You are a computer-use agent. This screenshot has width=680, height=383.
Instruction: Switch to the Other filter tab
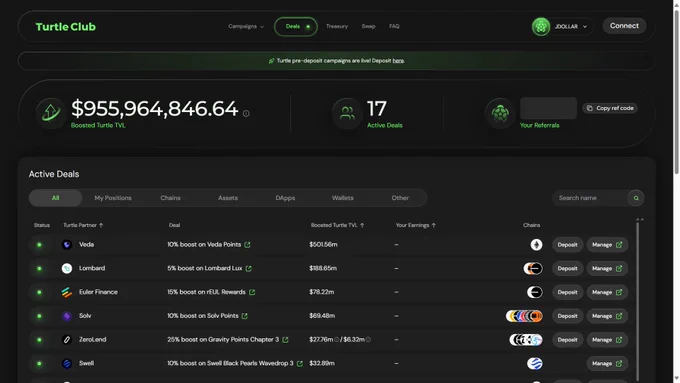coord(400,198)
